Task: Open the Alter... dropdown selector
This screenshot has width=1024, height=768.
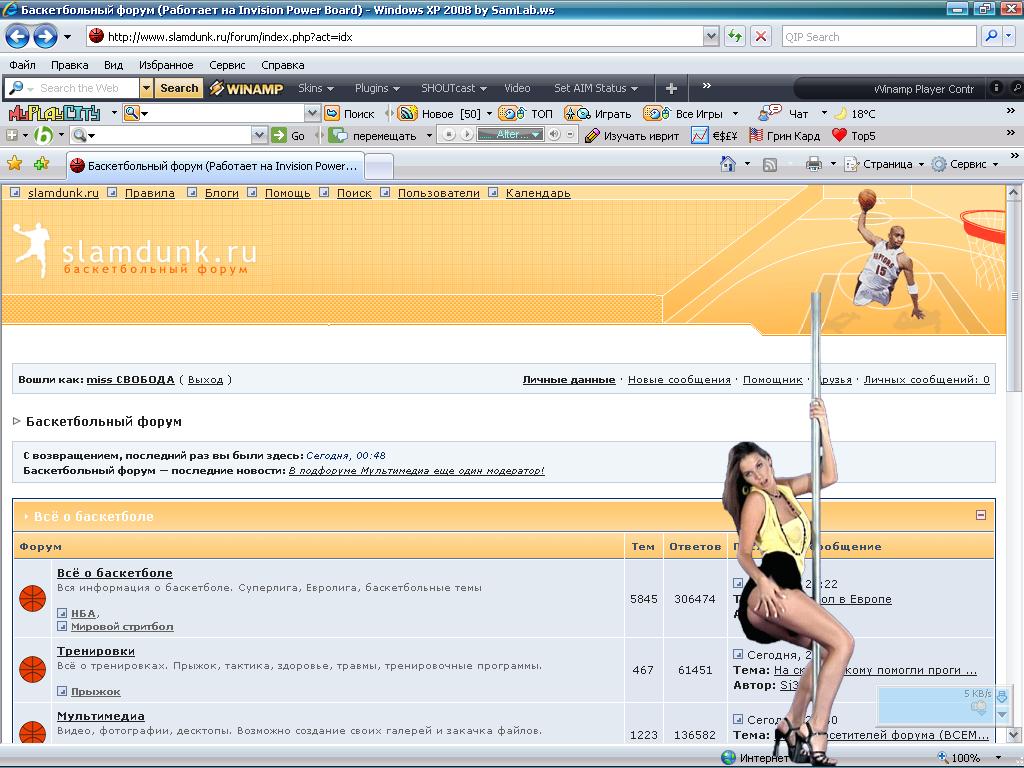Action: tap(510, 135)
